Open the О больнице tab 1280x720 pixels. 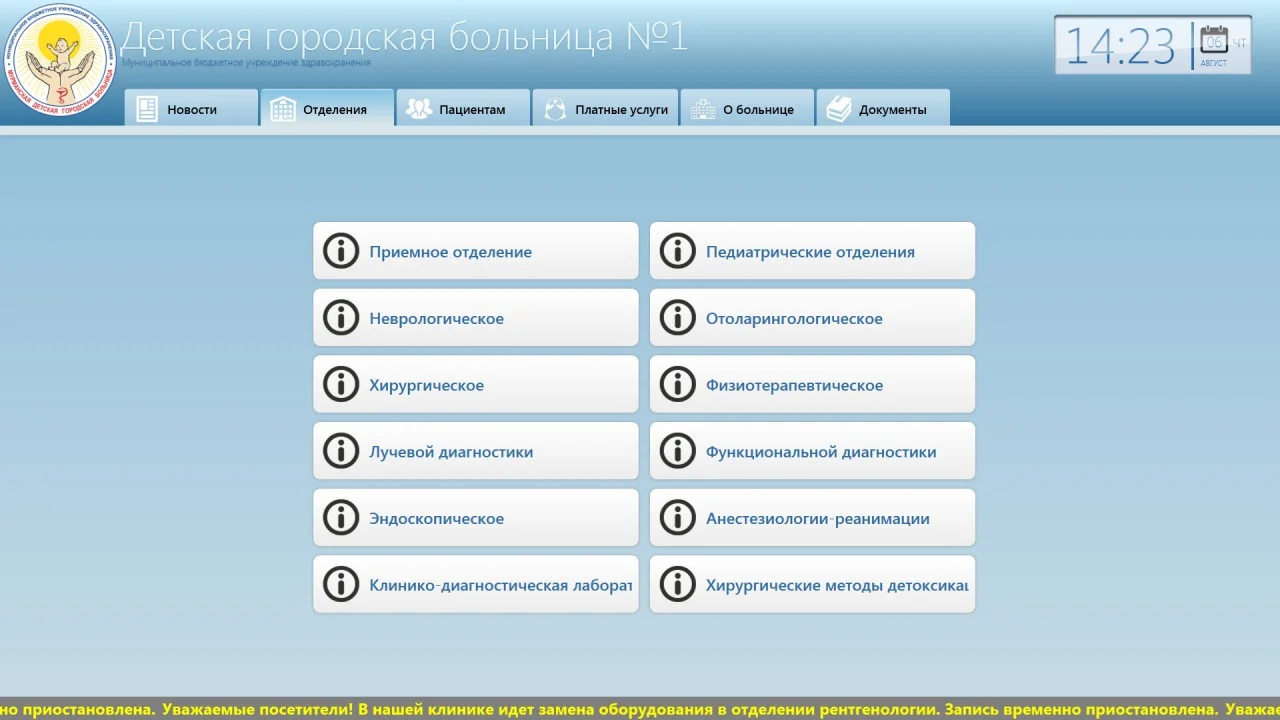[x=747, y=107]
